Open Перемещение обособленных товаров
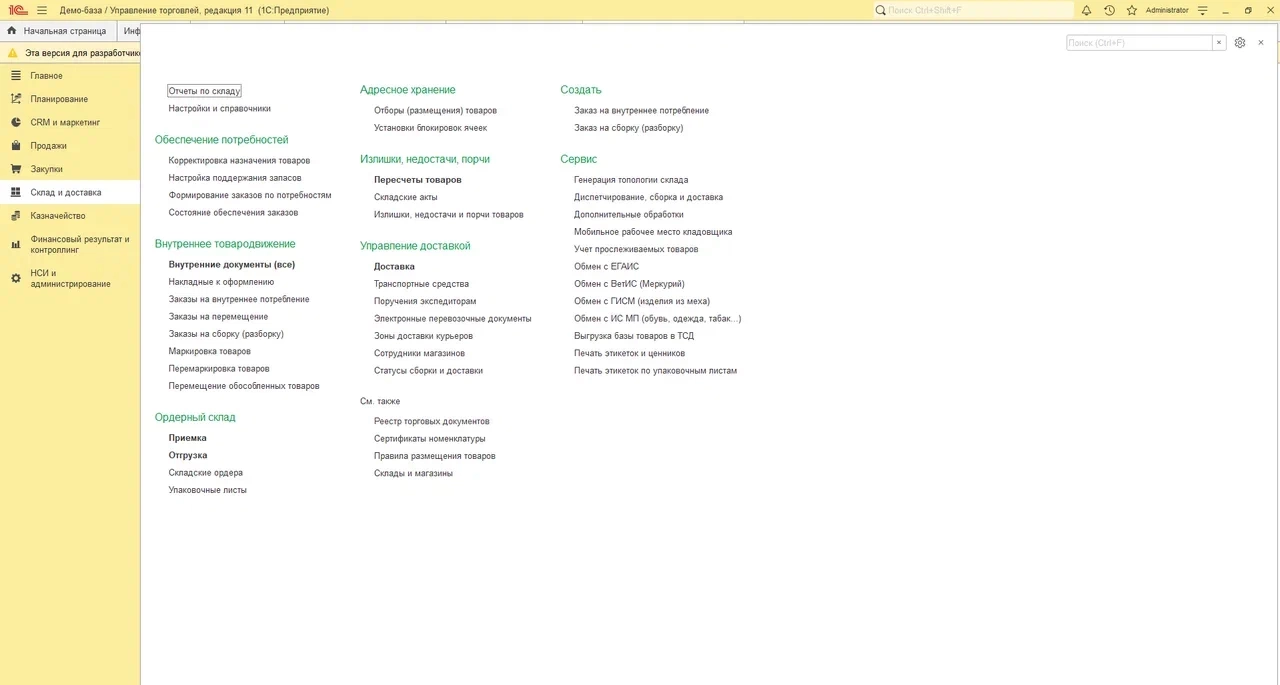This screenshot has height=685, width=1280. [244, 386]
